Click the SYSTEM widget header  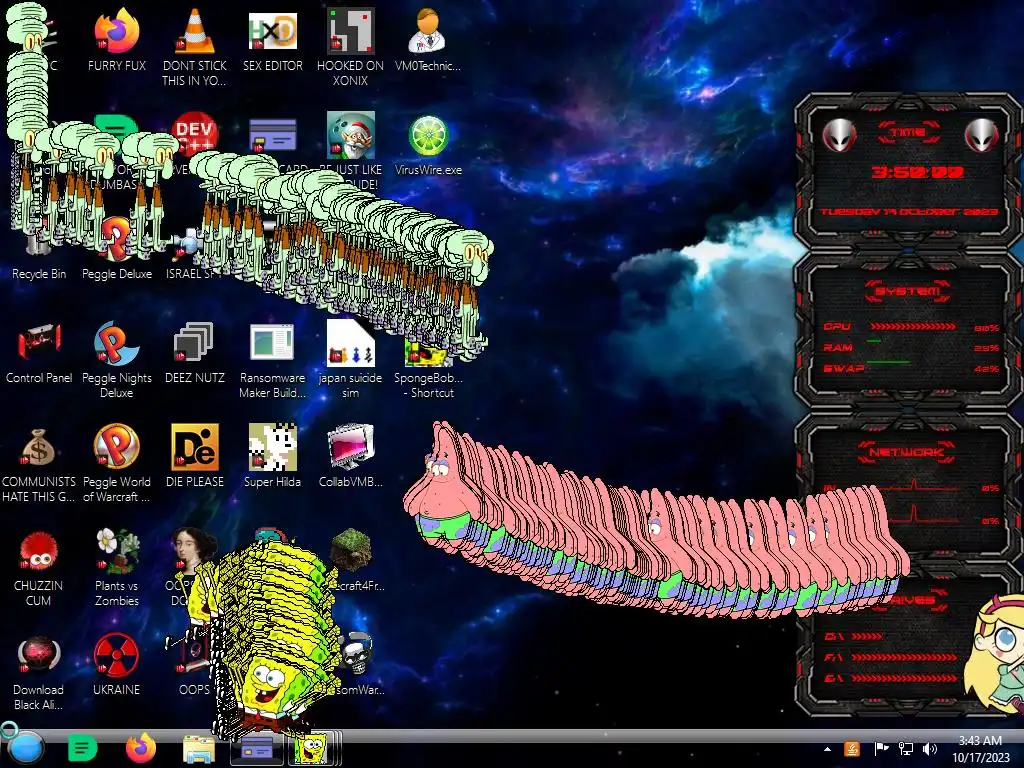click(x=908, y=291)
